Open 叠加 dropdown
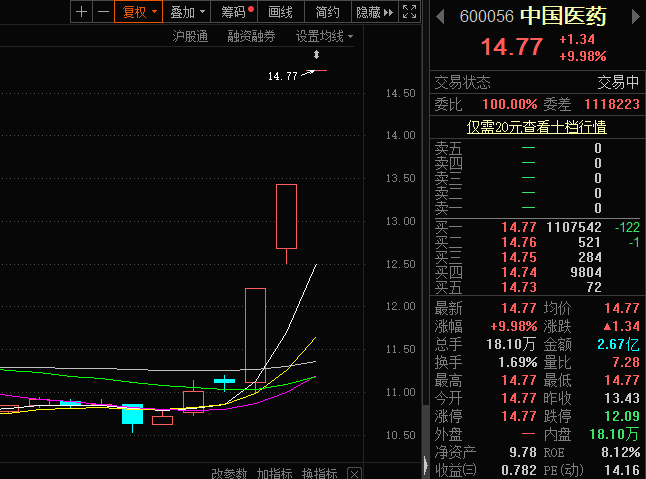 pos(187,12)
